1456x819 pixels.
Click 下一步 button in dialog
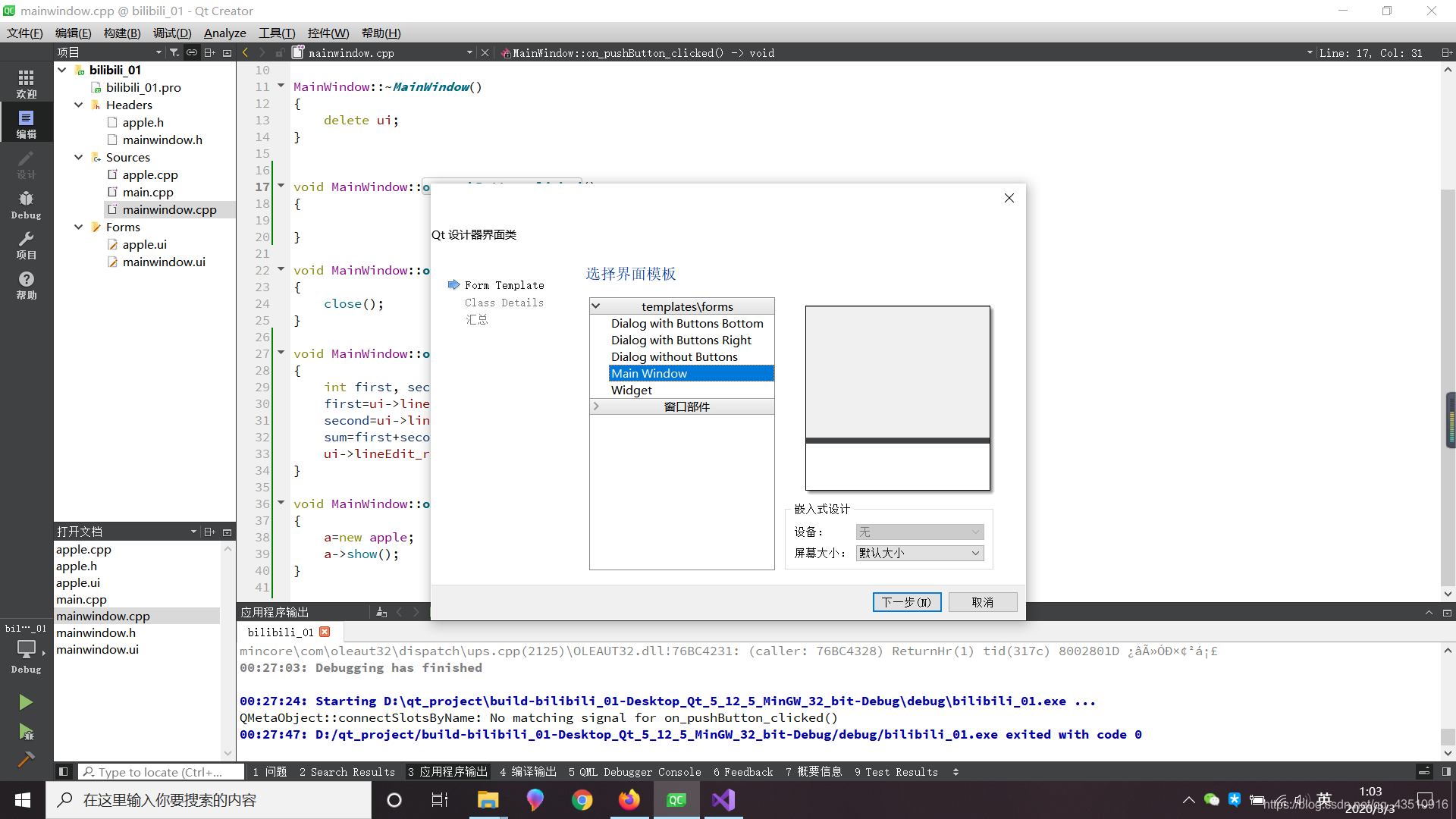click(x=905, y=601)
